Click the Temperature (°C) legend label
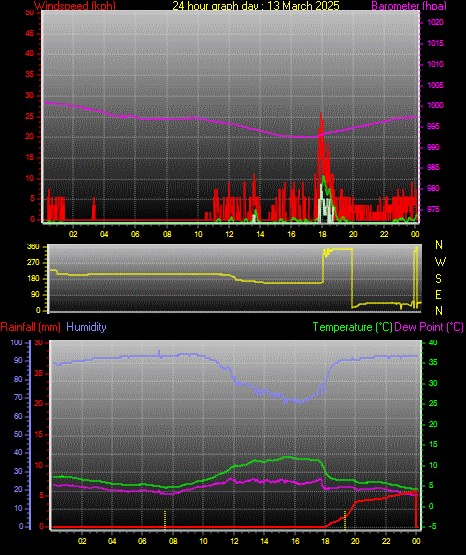The height and width of the screenshot is (555, 466). pos(352,327)
